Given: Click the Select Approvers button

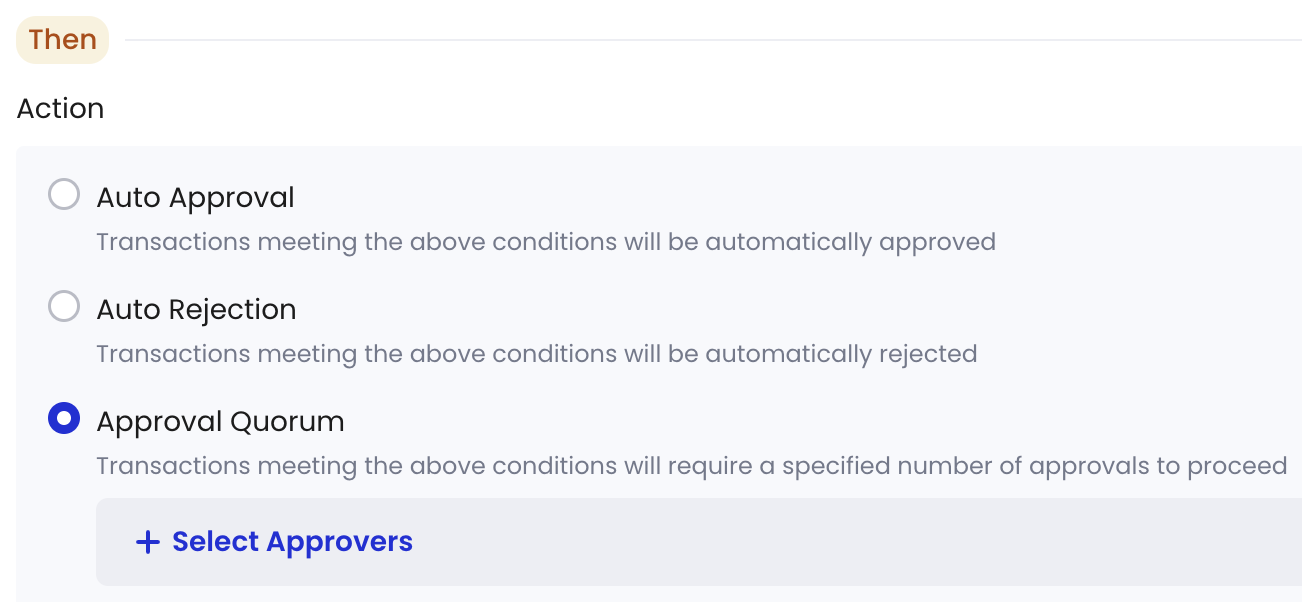Looking at the screenshot, I should tap(274, 542).
